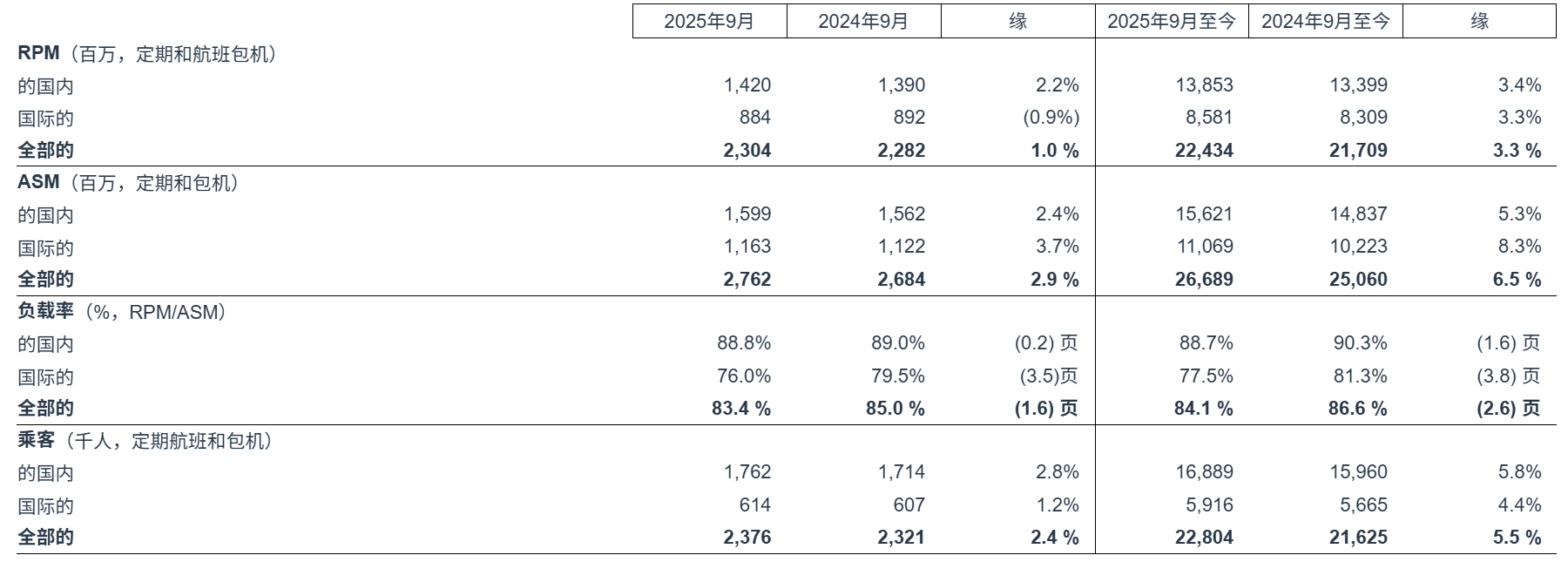Screen dimensions: 1568x562
Task: Click the international load factor 79.5%
Action: point(898,376)
